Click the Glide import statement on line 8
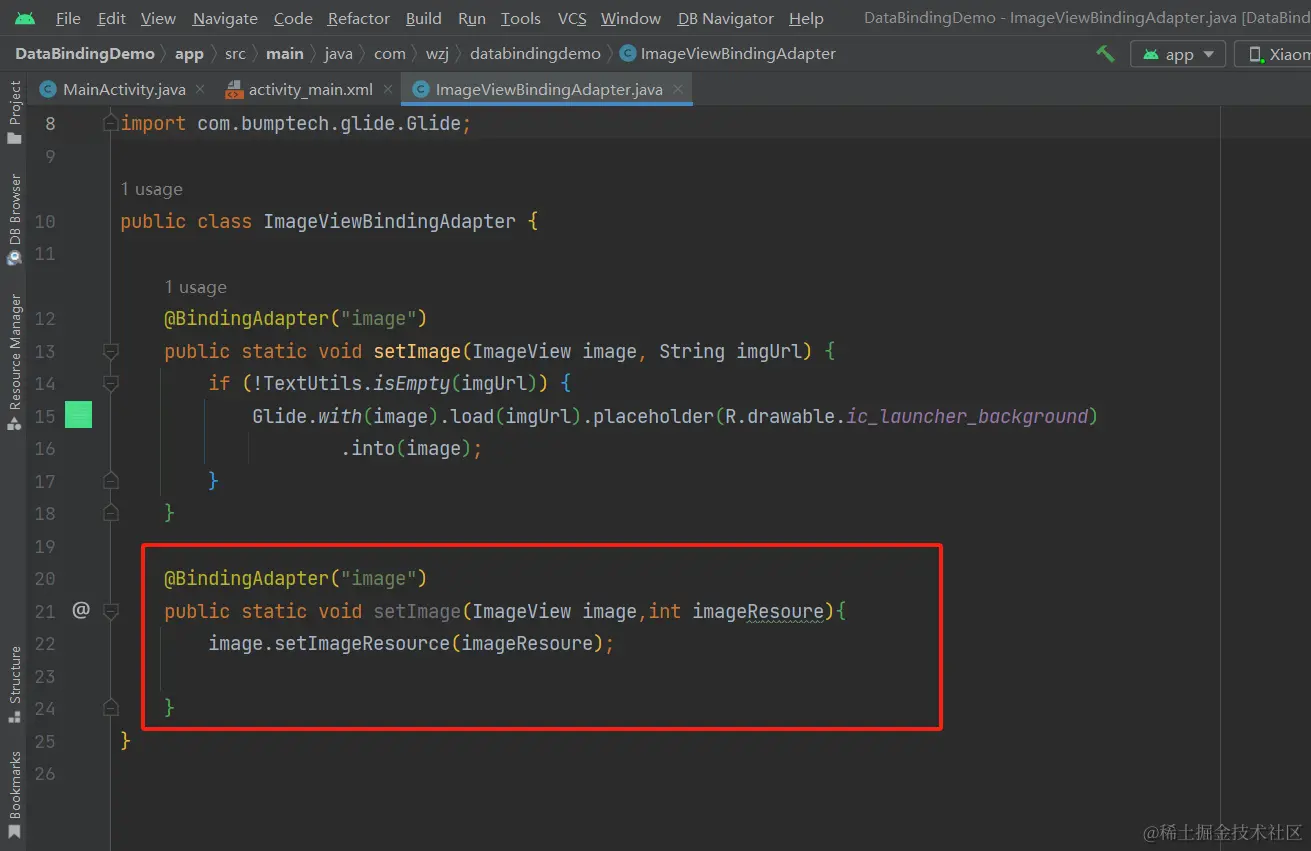 tap(296, 124)
